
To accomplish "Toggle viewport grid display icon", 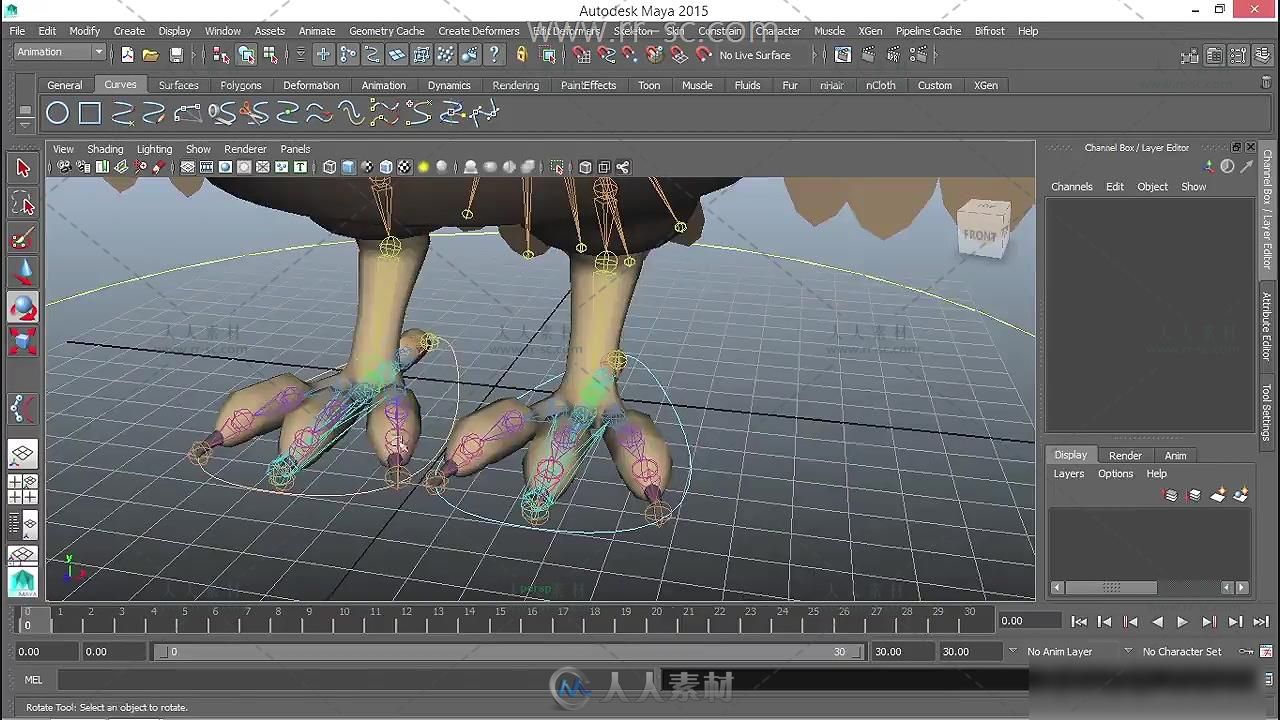I will click(x=187, y=167).
